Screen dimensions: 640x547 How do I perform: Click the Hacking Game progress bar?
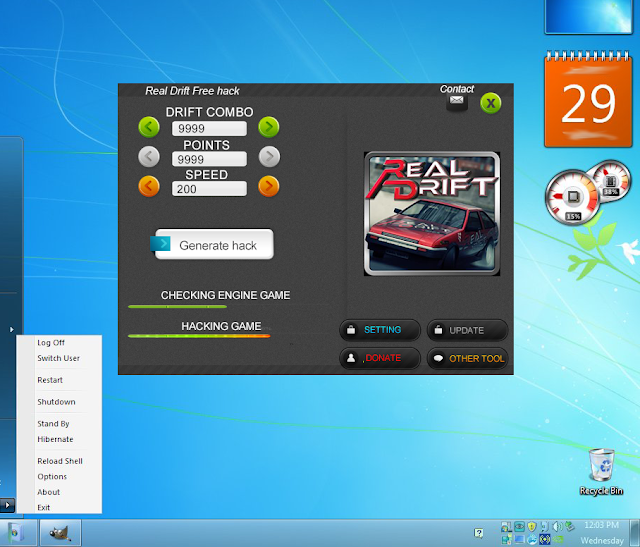(199, 336)
